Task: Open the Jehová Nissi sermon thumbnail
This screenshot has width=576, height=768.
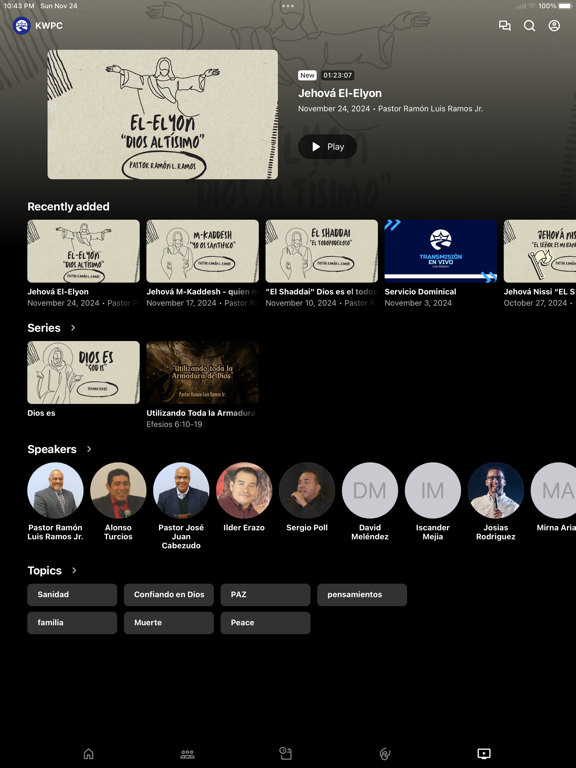Action: (540, 251)
